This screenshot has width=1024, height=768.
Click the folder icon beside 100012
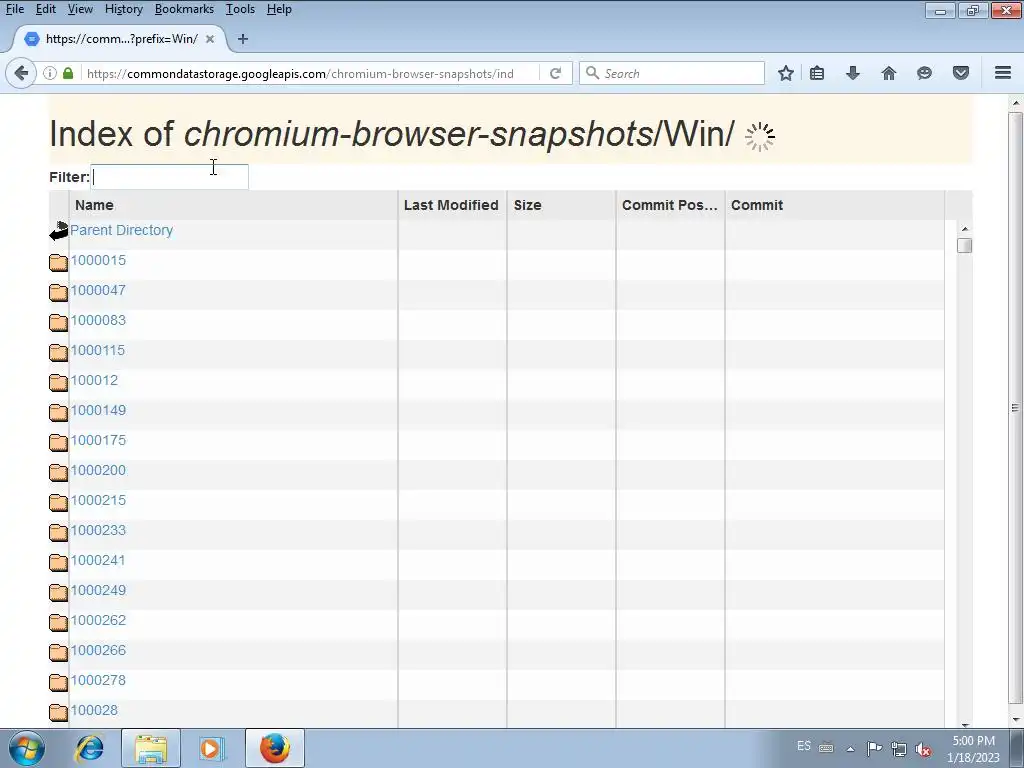click(59, 383)
